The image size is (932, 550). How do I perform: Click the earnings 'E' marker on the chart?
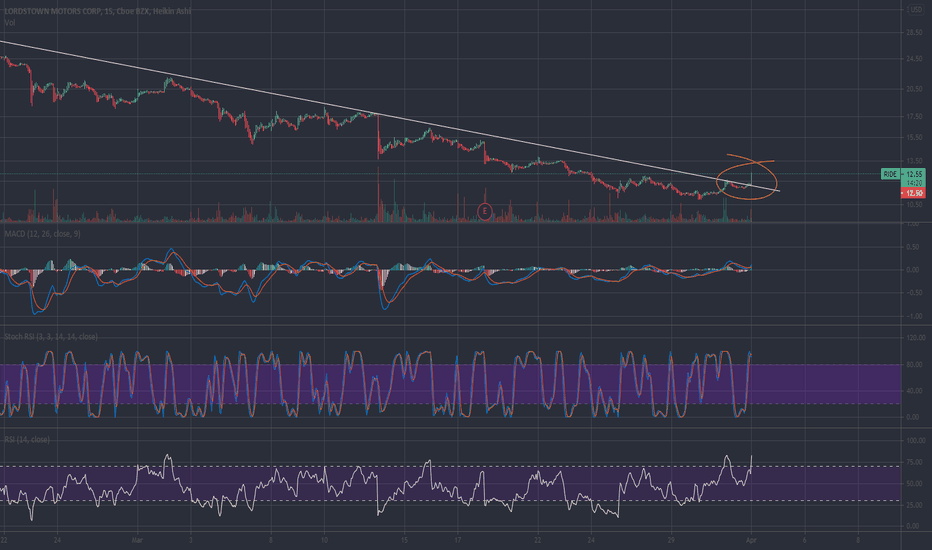(x=485, y=210)
